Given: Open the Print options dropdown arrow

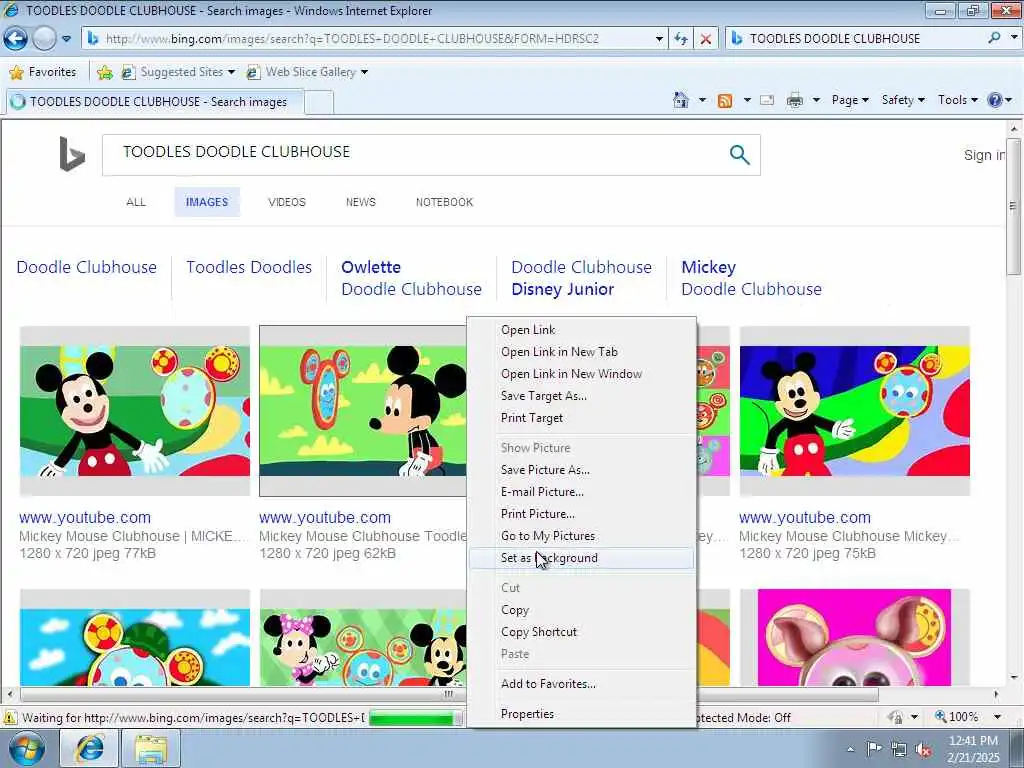Looking at the screenshot, I should (x=816, y=100).
